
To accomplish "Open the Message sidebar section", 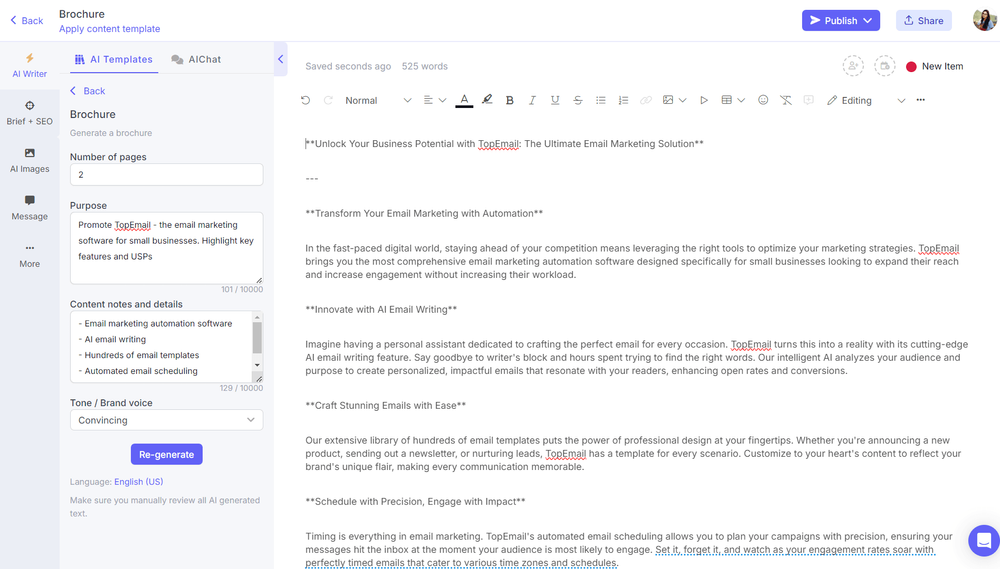I will pos(29,208).
